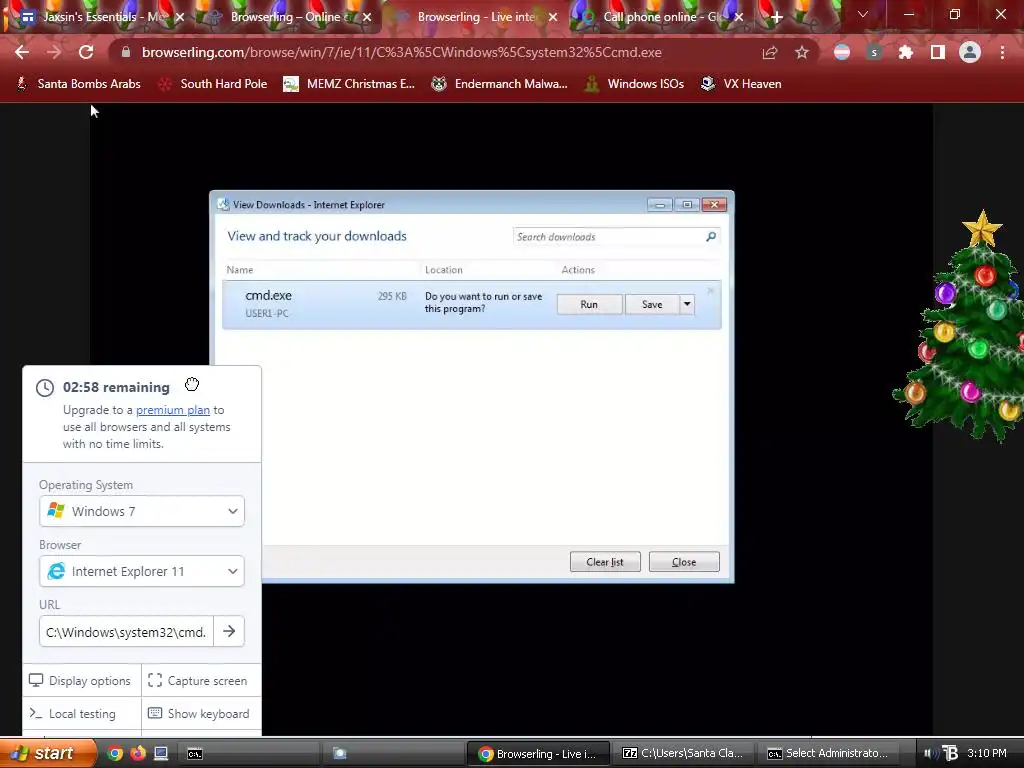Open a new Chrome tab with plus
The width and height of the screenshot is (1024, 768).
776,18
